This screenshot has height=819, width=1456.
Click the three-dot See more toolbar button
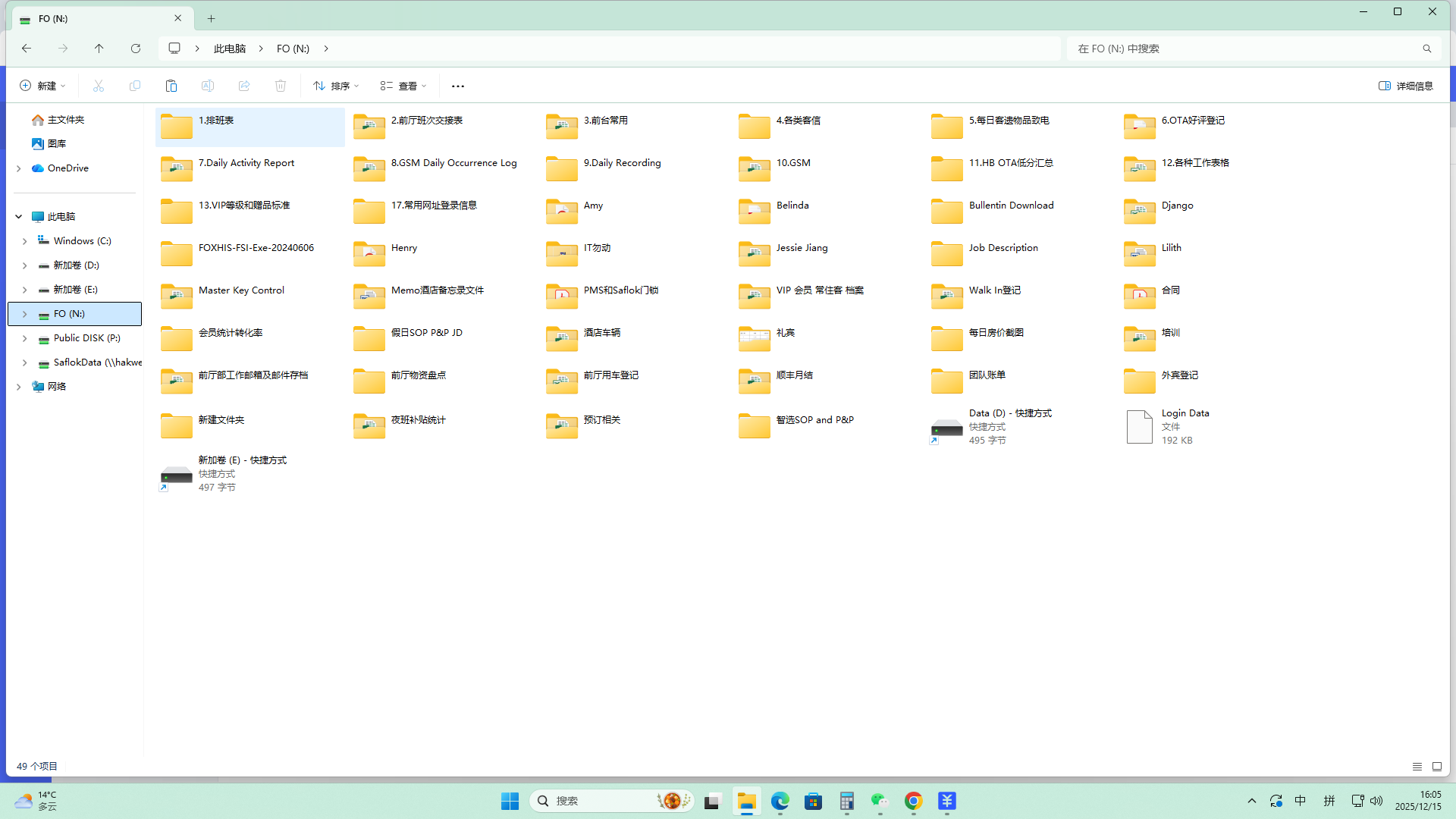point(457,86)
